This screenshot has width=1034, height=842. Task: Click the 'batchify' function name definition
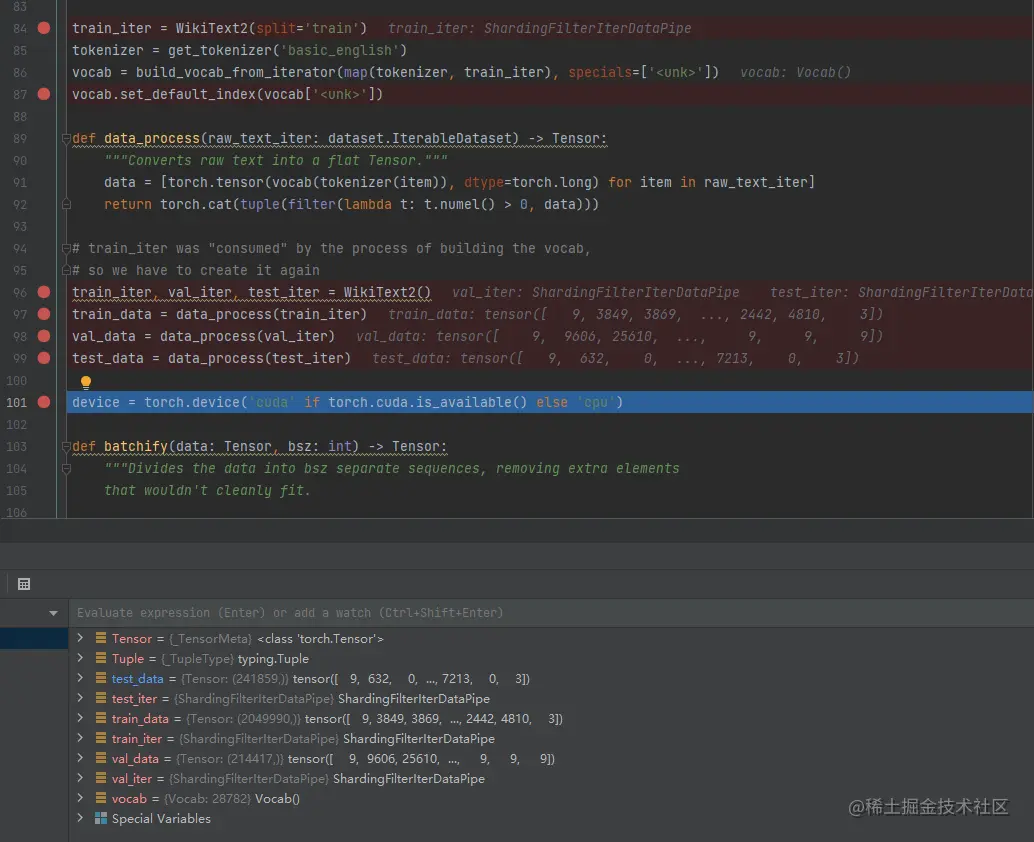coord(136,446)
